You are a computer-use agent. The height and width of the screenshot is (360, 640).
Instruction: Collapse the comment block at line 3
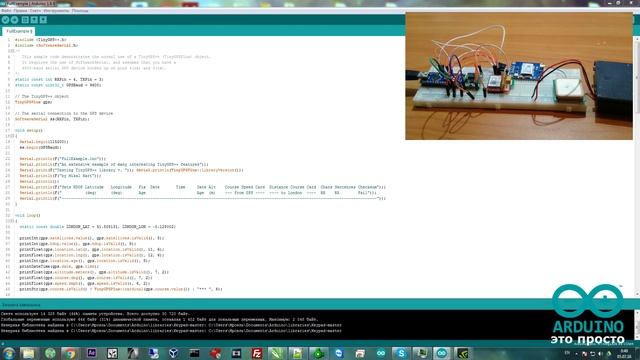(x=12, y=51)
